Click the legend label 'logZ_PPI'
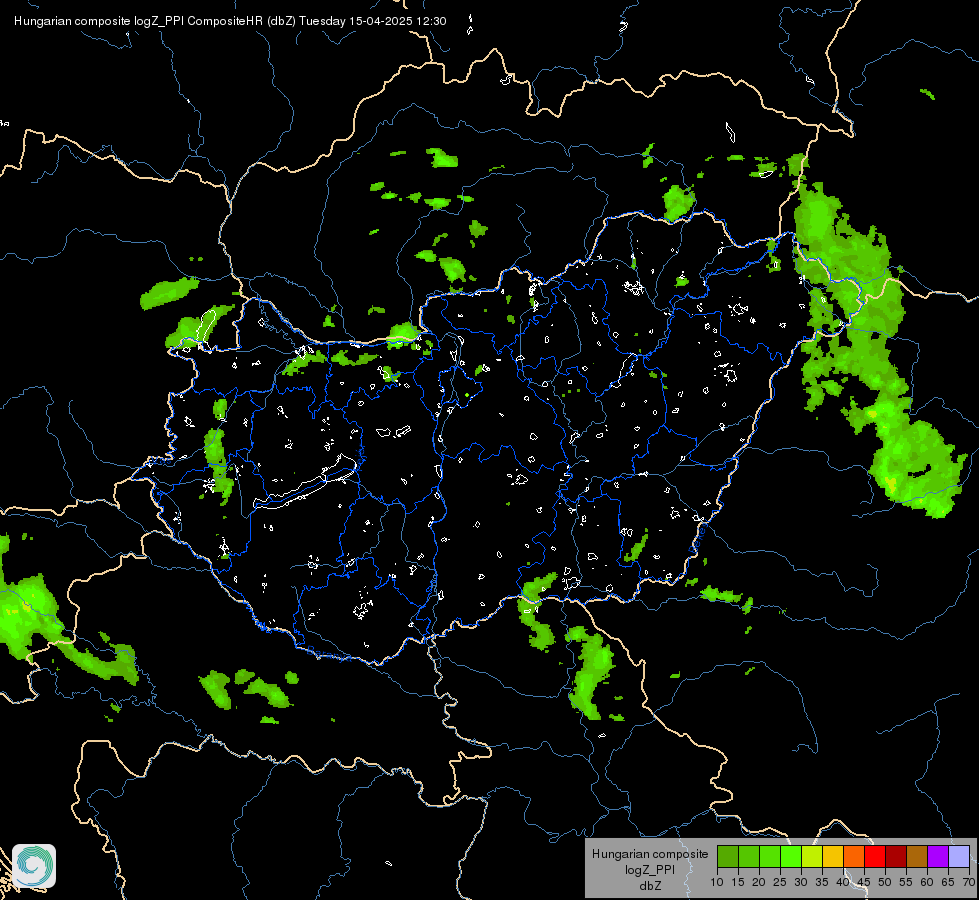This screenshot has height=900, width=979. [x=650, y=870]
